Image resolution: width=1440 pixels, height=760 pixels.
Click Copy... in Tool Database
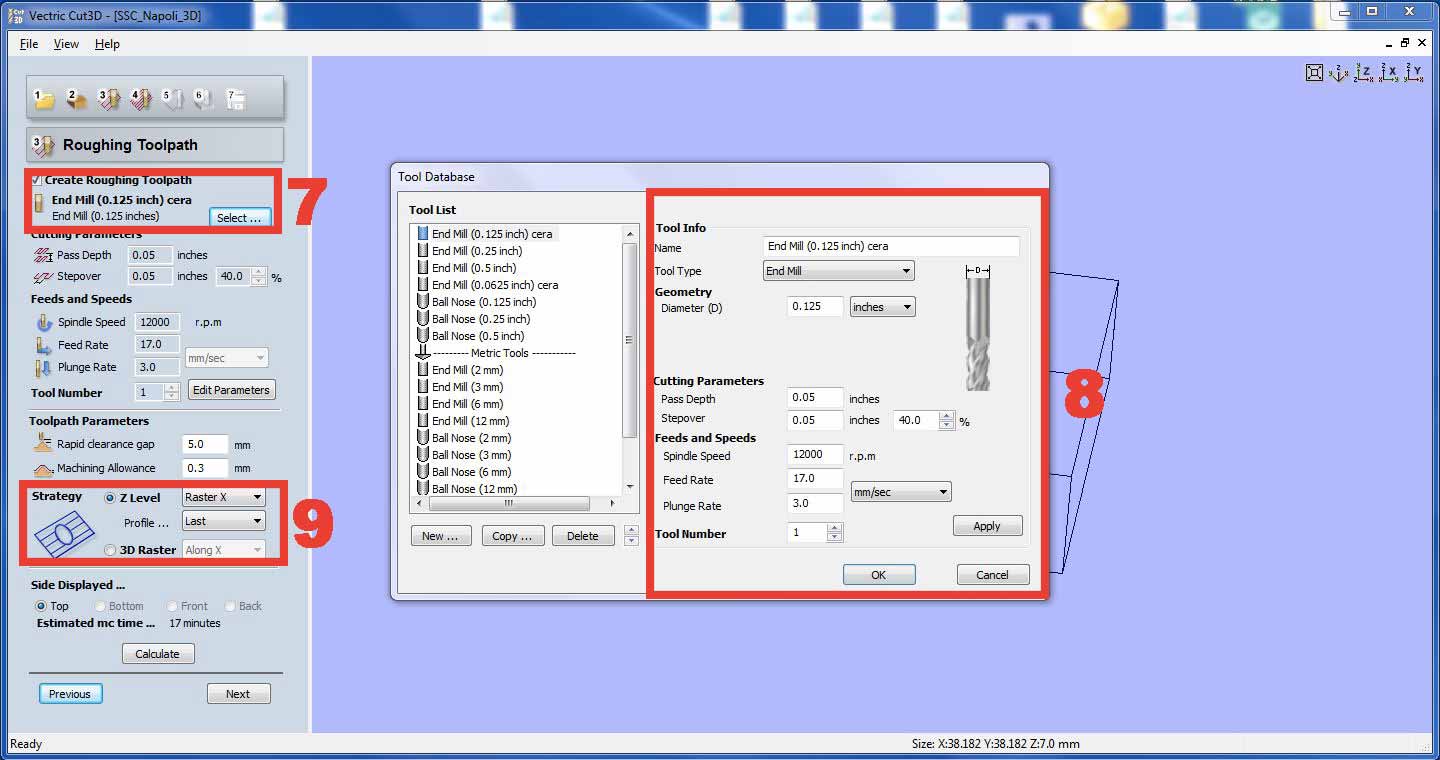point(513,536)
